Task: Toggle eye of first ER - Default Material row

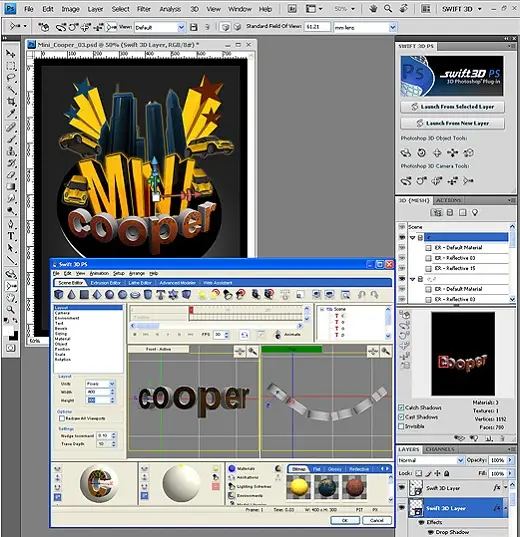Action: tap(402, 248)
